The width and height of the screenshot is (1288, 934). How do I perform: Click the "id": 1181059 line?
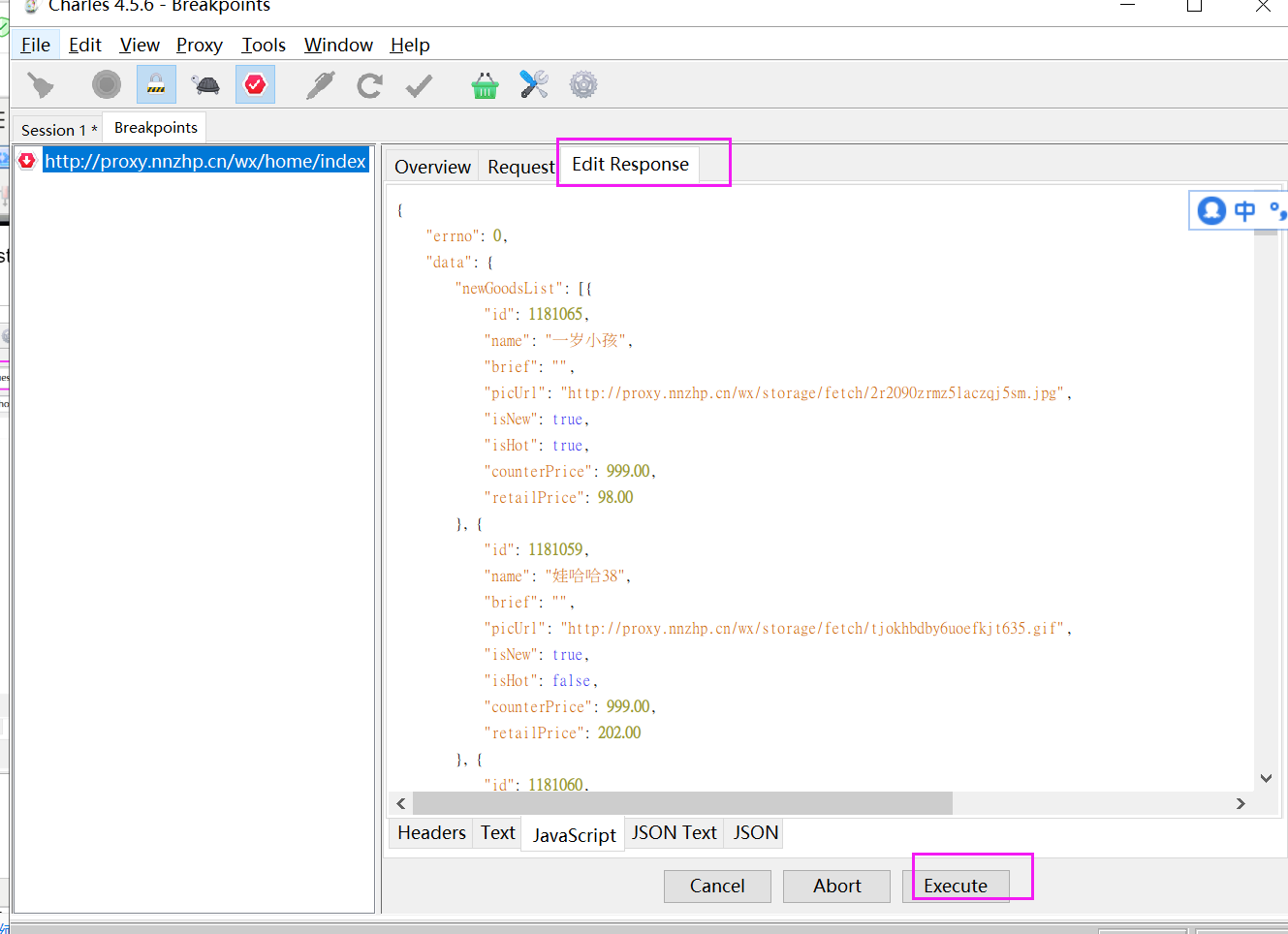pyautogui.click(x=537, y=550)
